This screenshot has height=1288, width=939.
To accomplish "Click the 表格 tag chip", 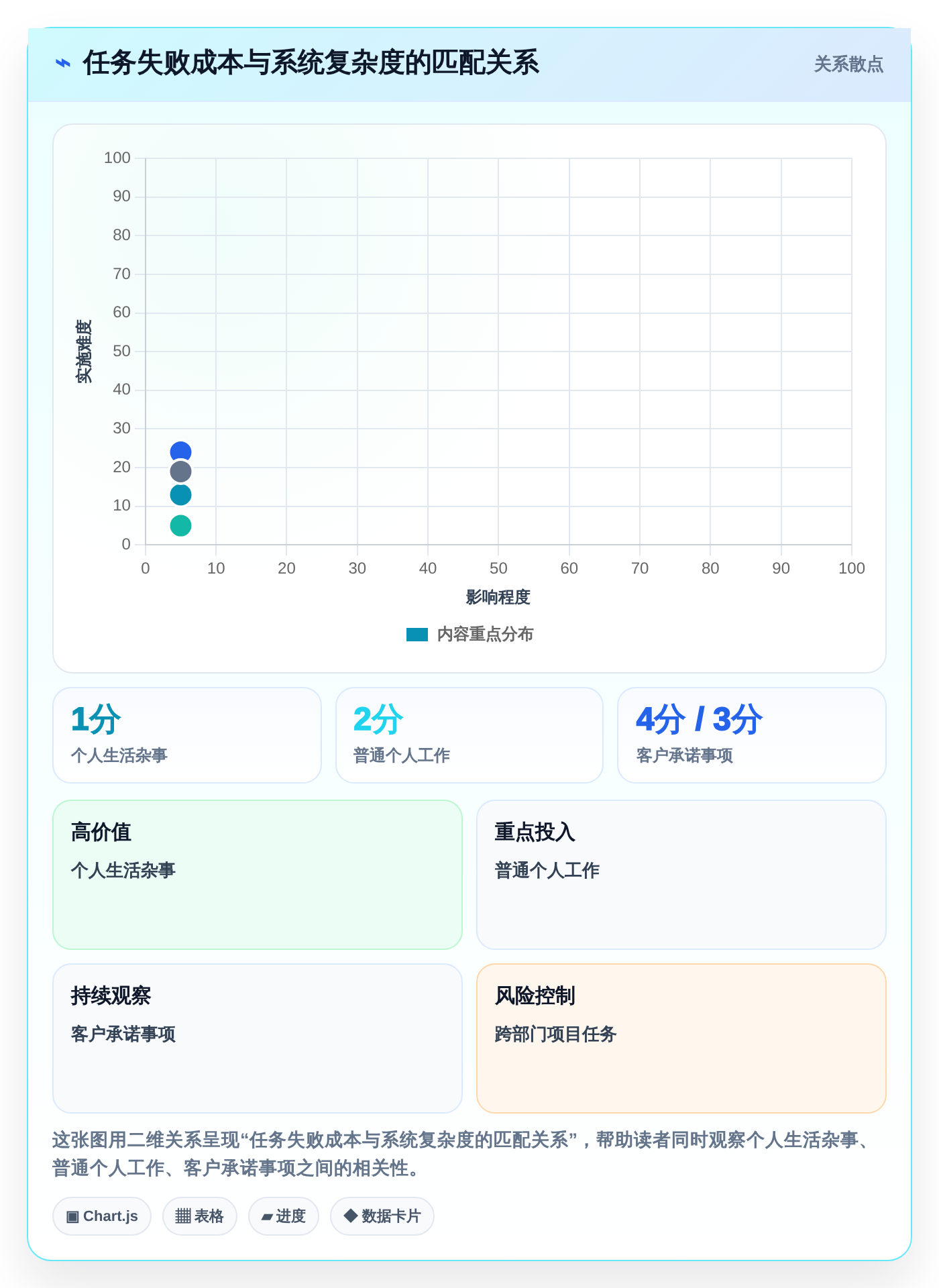I will tap(200, 1216).
